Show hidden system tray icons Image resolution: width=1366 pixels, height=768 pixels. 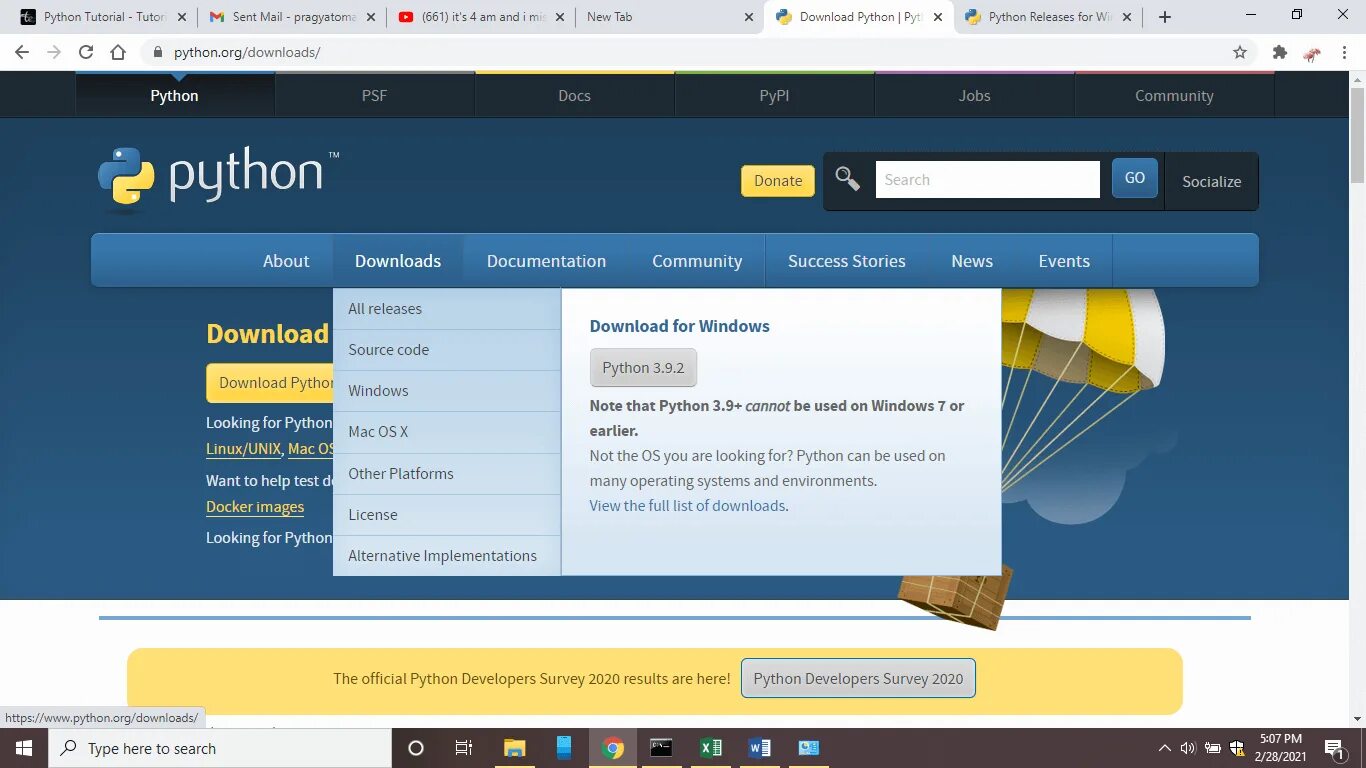(1164, 748)
